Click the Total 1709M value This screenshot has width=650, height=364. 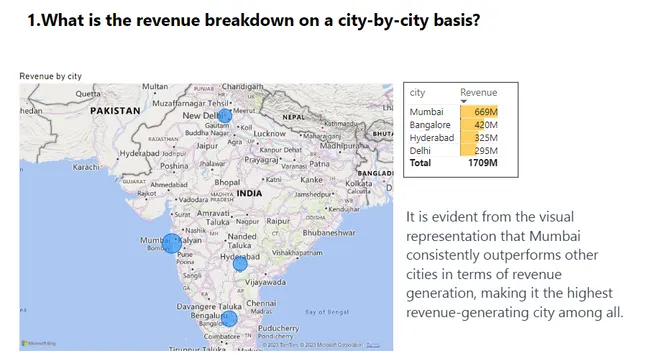coord(483,163)
